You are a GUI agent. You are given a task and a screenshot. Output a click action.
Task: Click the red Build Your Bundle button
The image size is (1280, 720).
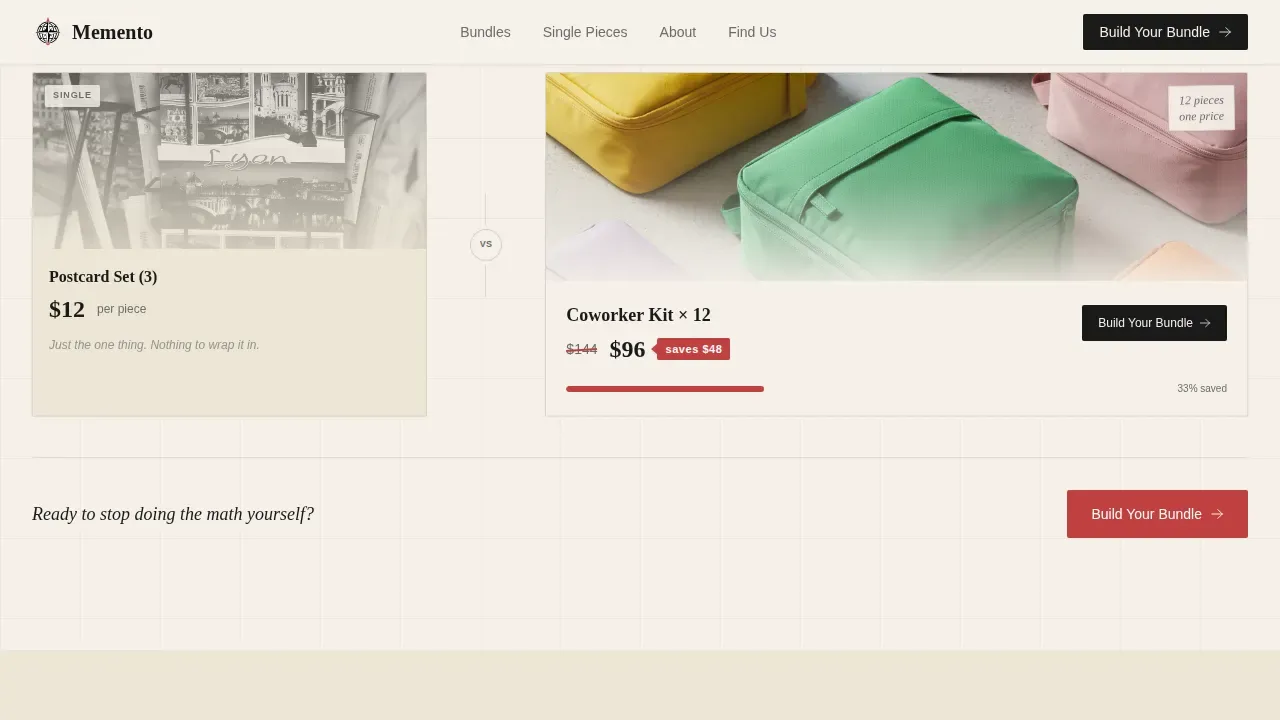pos(1157,514)
